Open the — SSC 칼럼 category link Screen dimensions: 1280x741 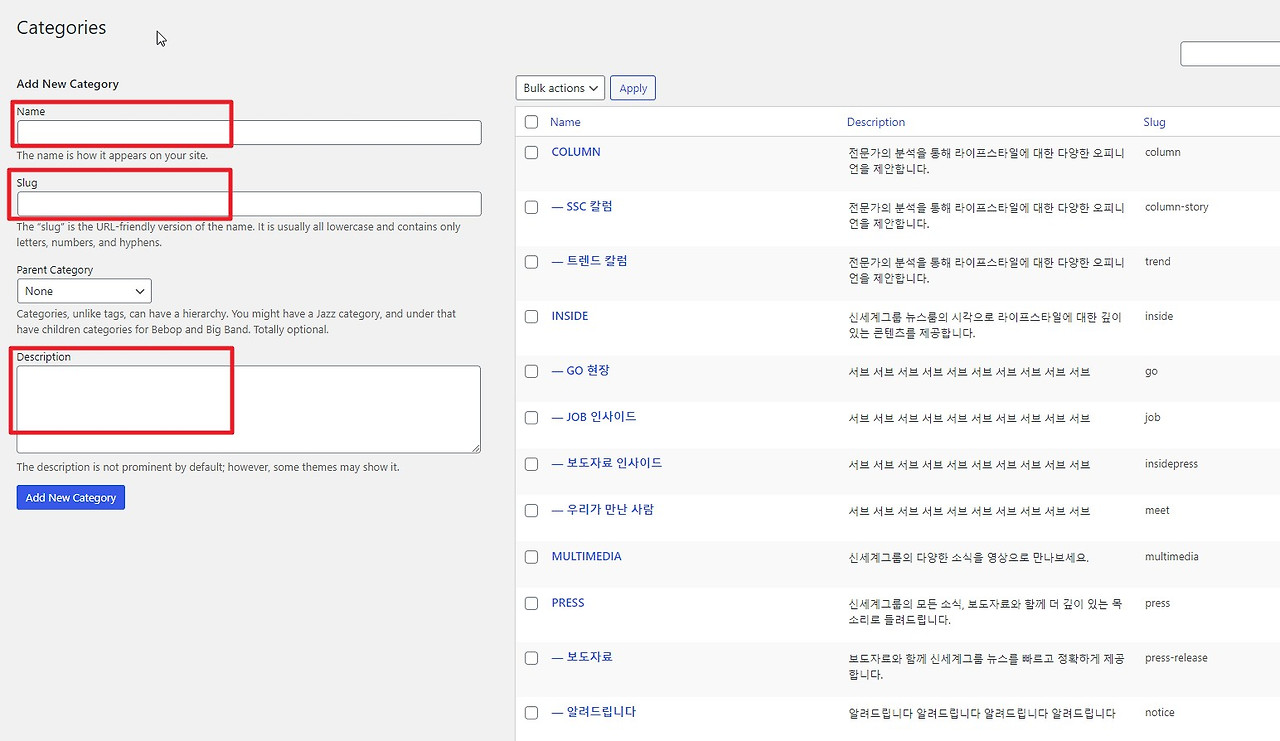[x=582, y=206]
